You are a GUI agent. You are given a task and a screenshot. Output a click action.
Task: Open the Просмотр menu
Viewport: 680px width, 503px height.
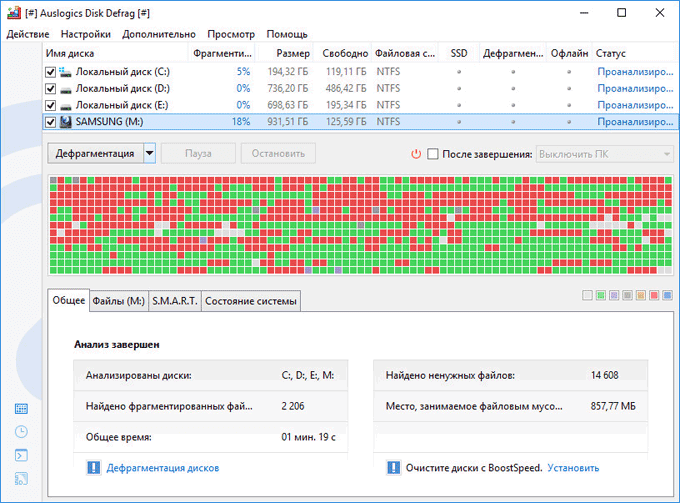tap(231, 34)
